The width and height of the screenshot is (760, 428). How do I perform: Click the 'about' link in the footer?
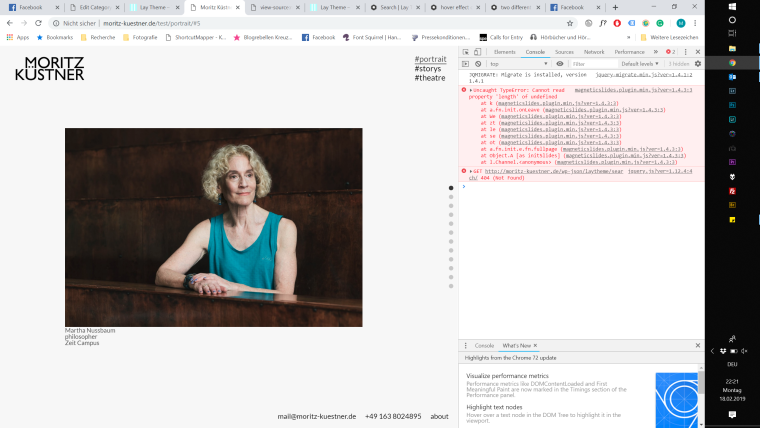pos(439,416)
